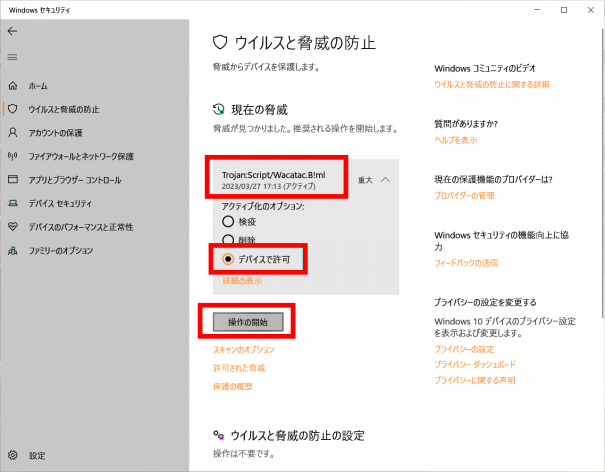Toggle the hamburger navigation menu
Image resolution: width=605 pixels, height=472 pixels.
(12, 57)
